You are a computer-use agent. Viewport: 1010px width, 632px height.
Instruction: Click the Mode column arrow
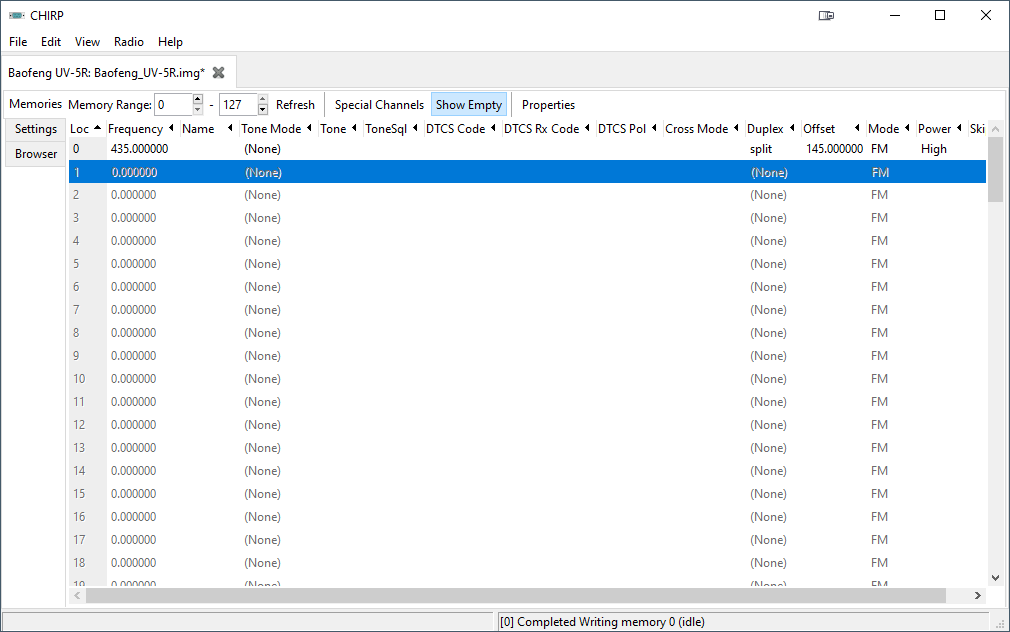click(908, 128)
